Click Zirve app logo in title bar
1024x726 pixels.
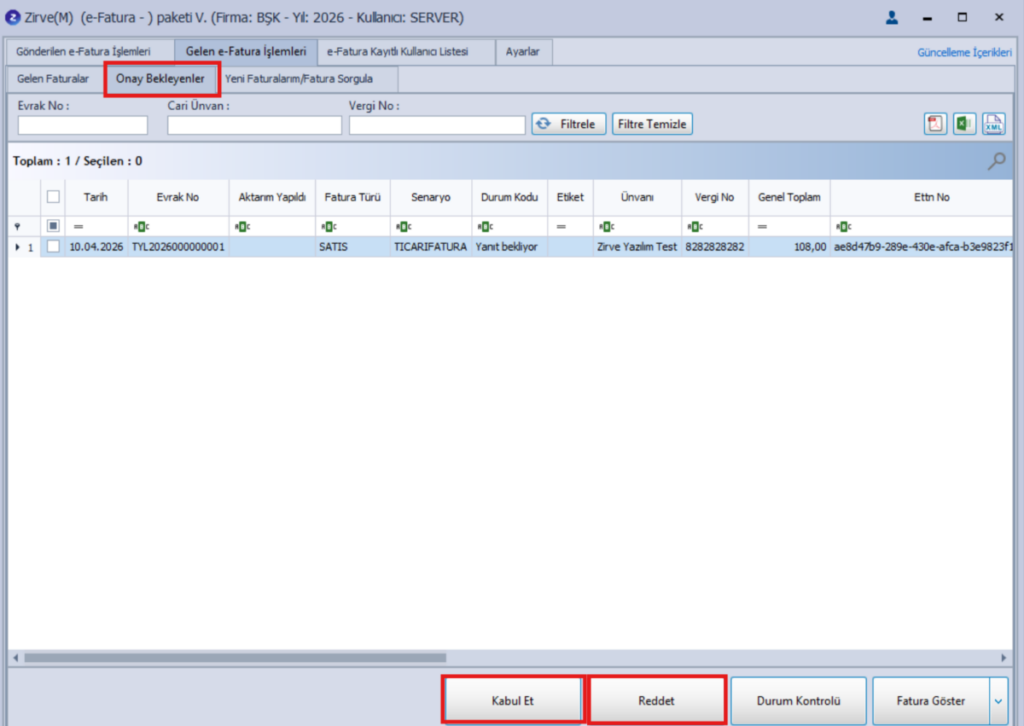click(12, 18)
